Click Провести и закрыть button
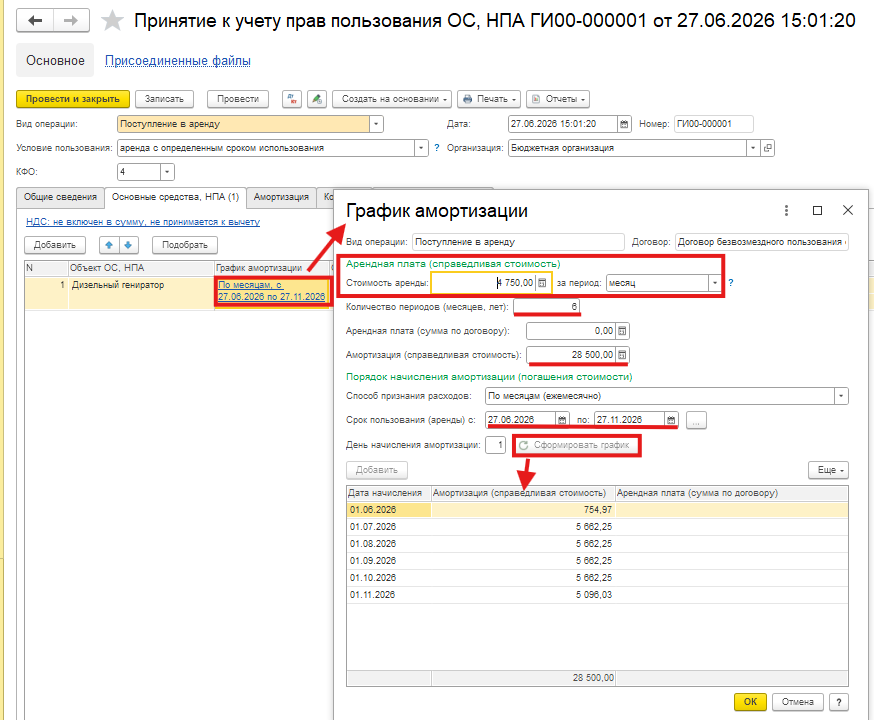874x720 pixels. [x=73, y=99]
